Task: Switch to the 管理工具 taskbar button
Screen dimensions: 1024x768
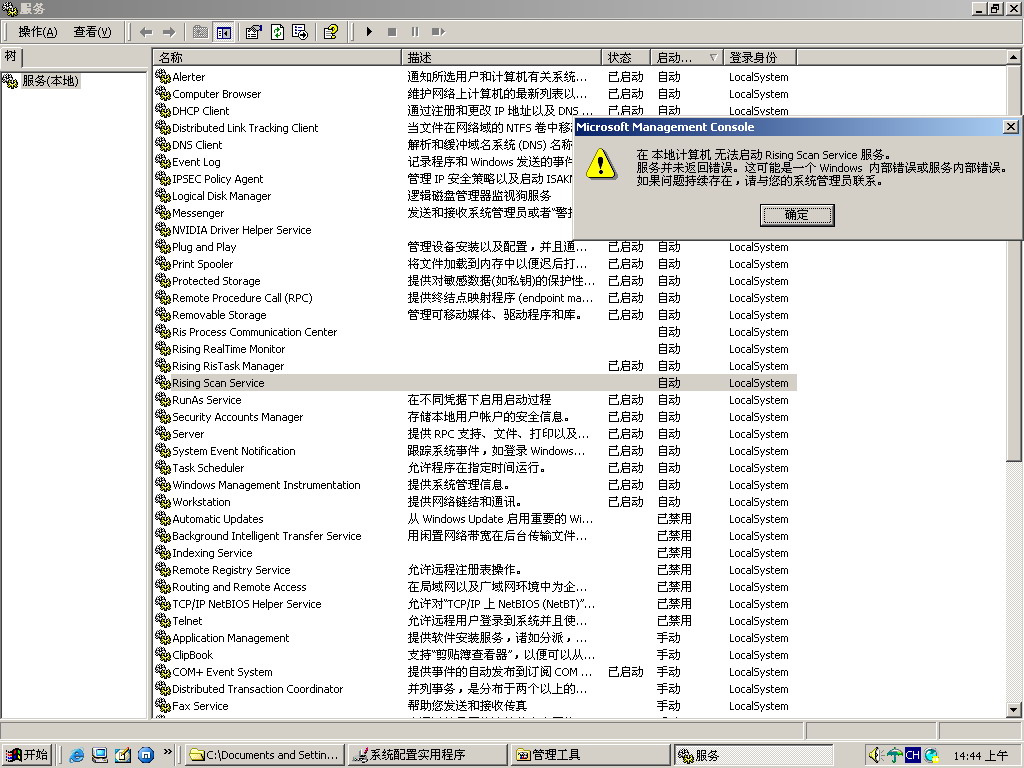Action: pyautogui.click(x=590, y=755)
